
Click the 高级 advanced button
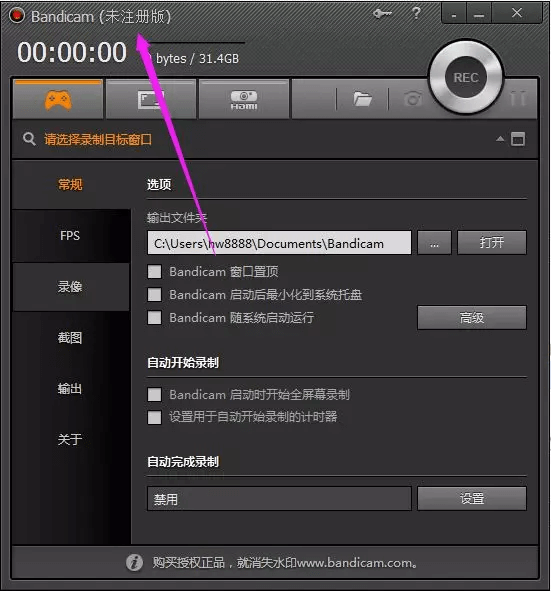tap(472, 318)
